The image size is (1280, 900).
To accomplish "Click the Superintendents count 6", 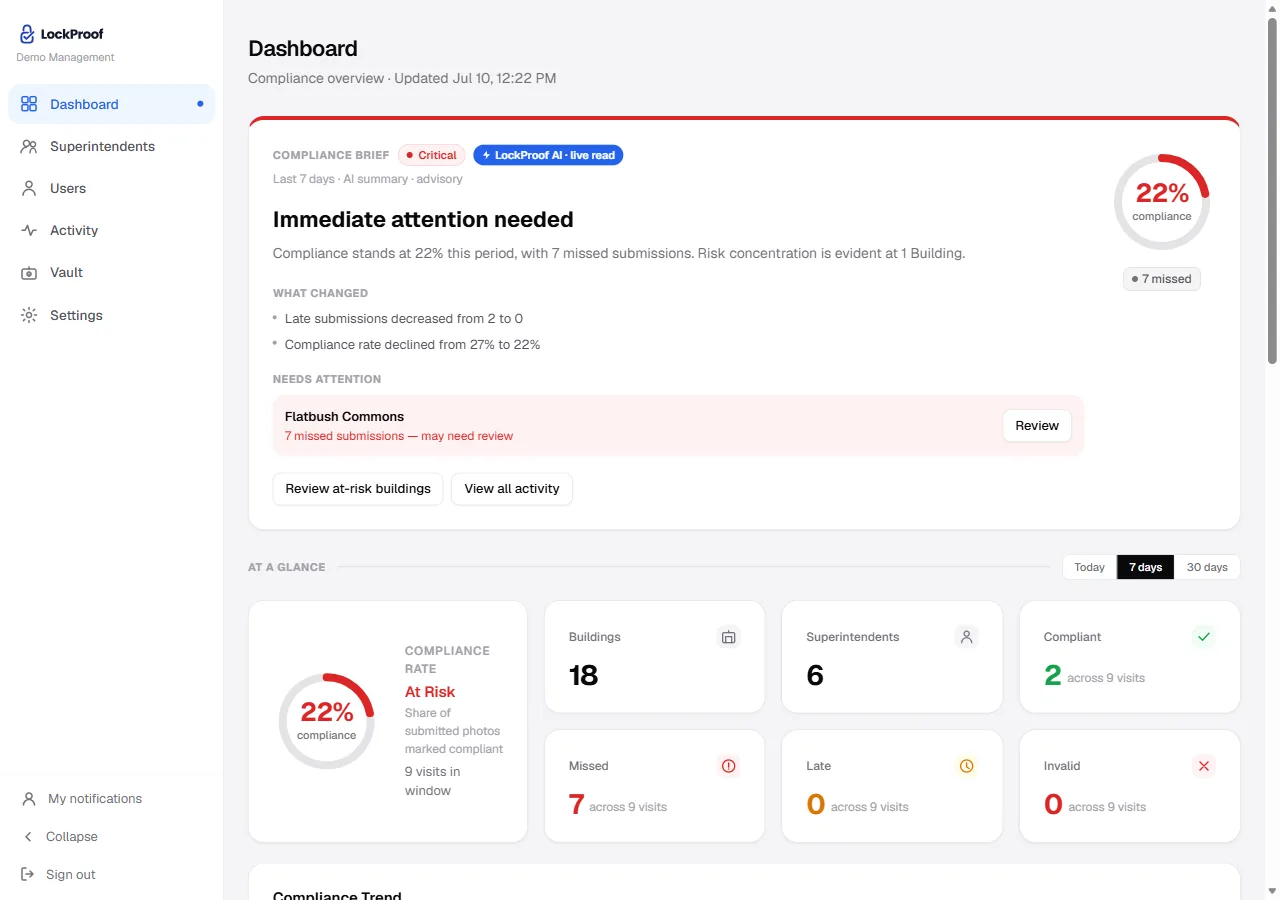I will pyautogui.click(x=815, y=675).
